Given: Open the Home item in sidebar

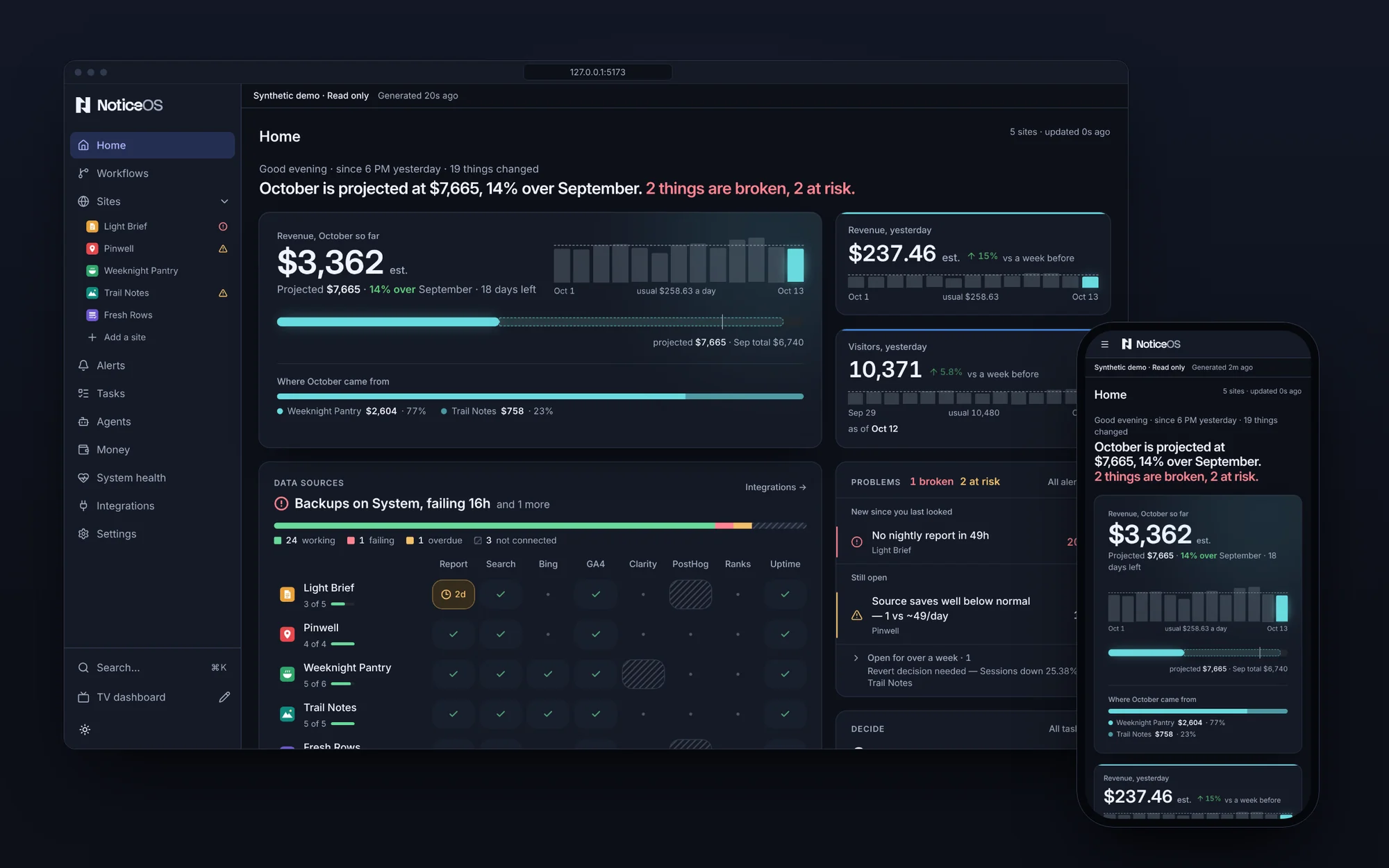Looking at the screenshot, I should tap(152, 145).
